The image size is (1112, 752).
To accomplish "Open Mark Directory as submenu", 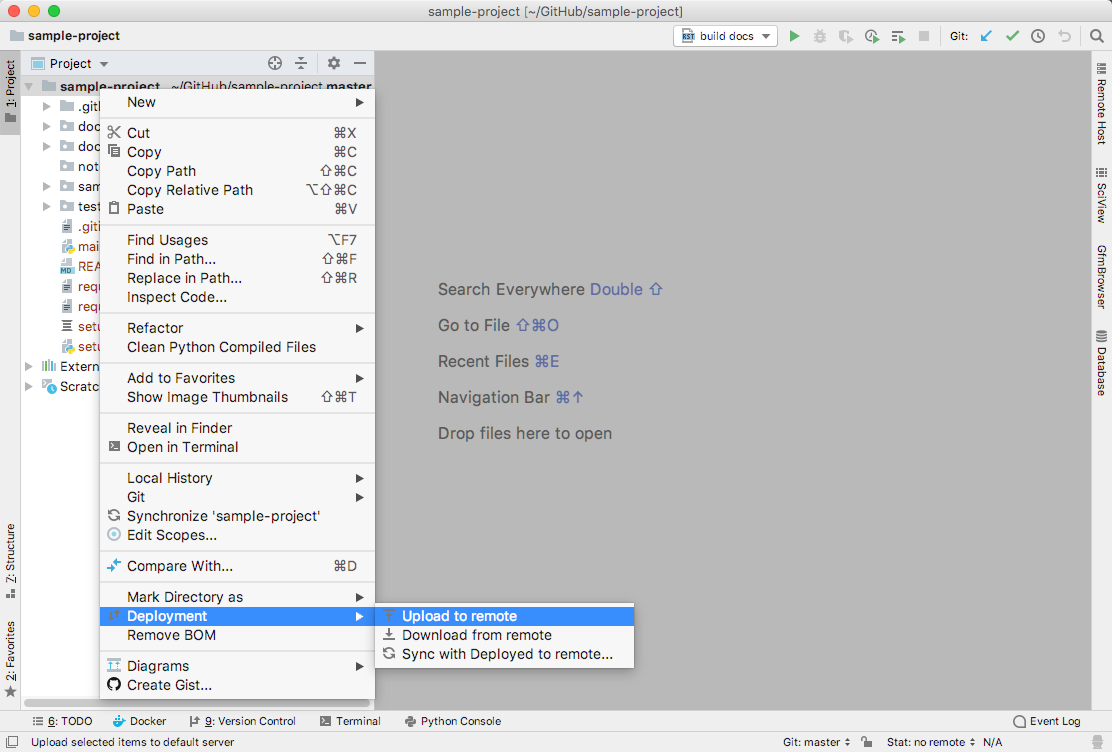I will (238, 597).
